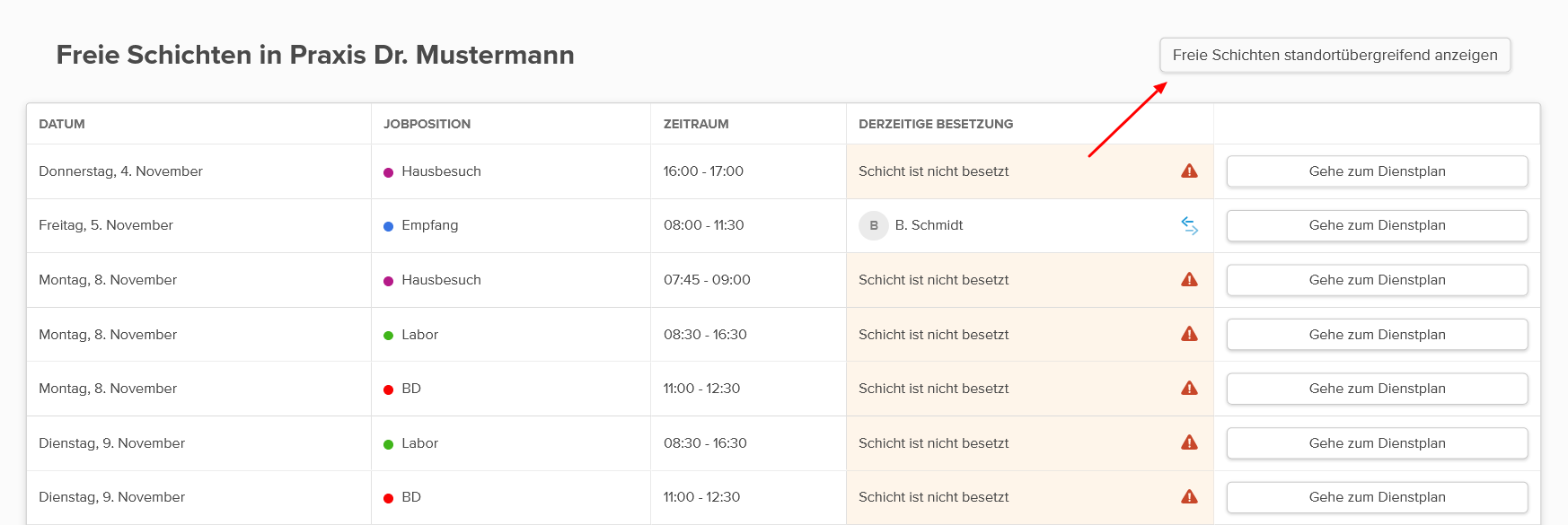Open Dienstplan for Montag BD shift
The width and height of the screenshot is (1568, 525).
pyautogui.click(x=1377, y=389)
